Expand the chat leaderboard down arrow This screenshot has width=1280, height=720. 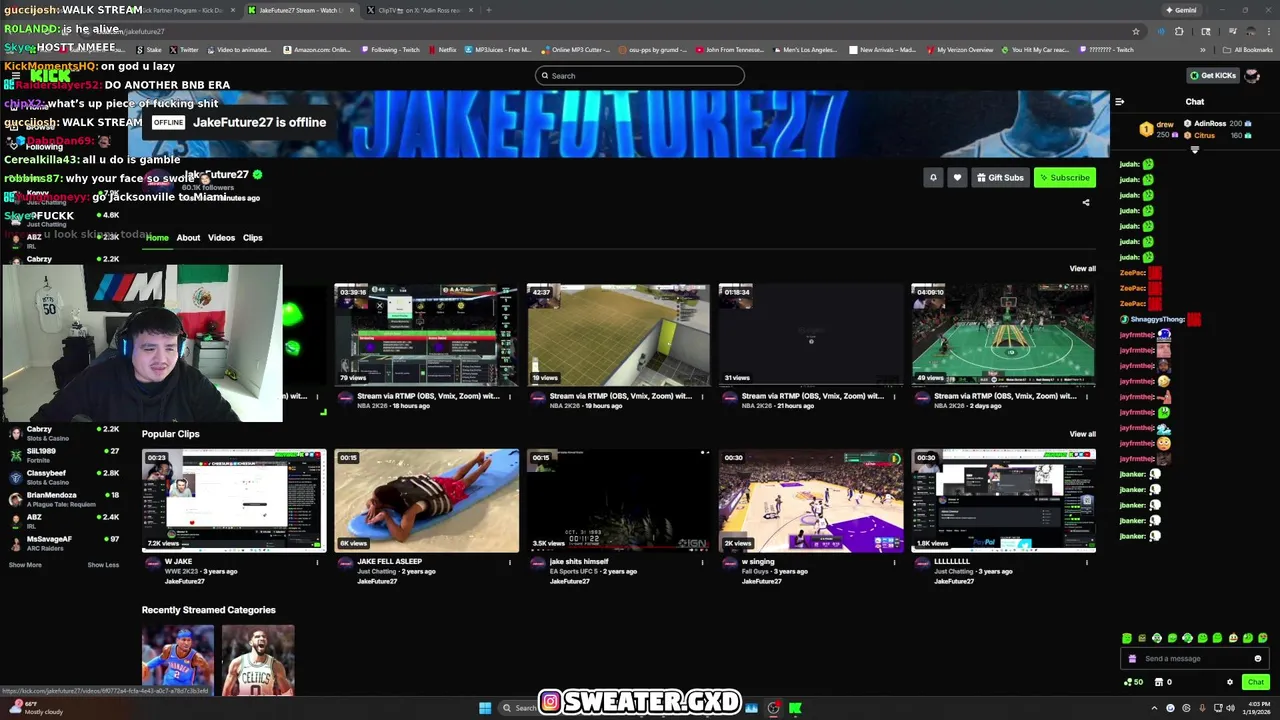[x=1194, y=150]
